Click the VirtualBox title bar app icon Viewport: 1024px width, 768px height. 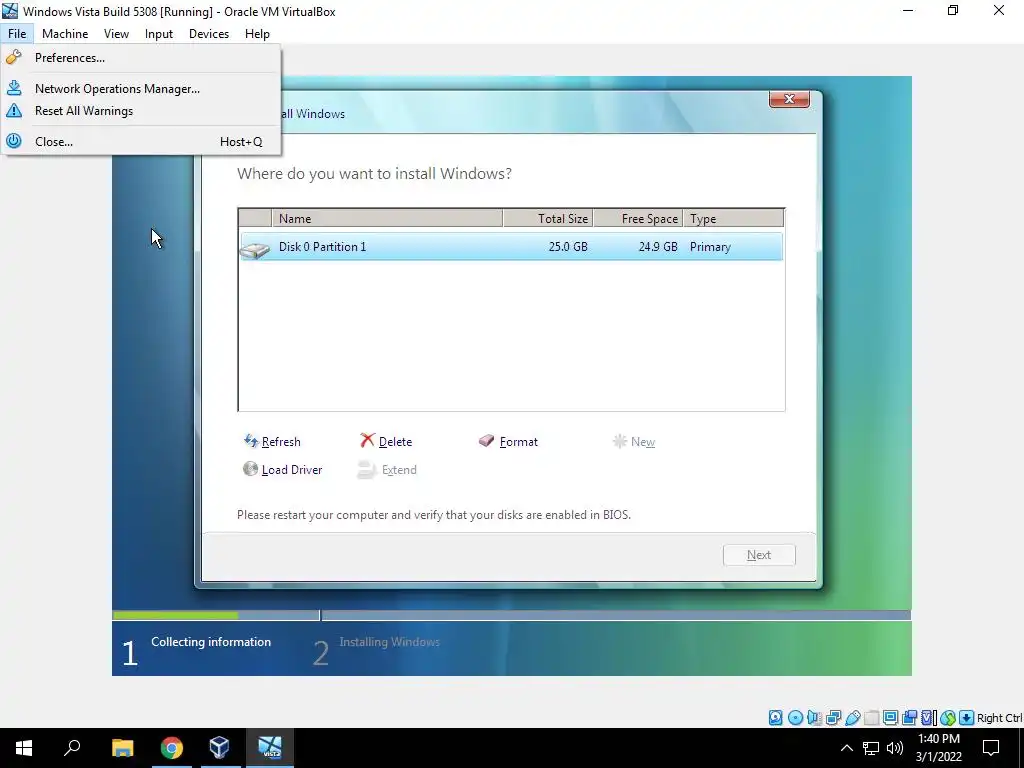[x=10, y=11]
